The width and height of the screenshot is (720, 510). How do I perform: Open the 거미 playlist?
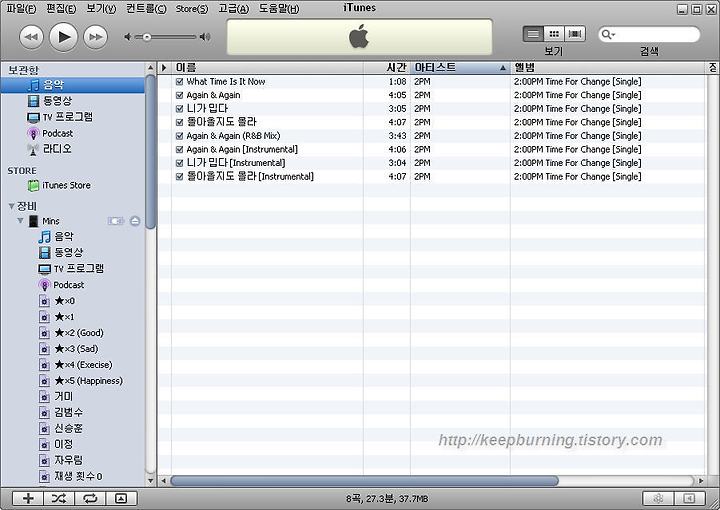56,396
